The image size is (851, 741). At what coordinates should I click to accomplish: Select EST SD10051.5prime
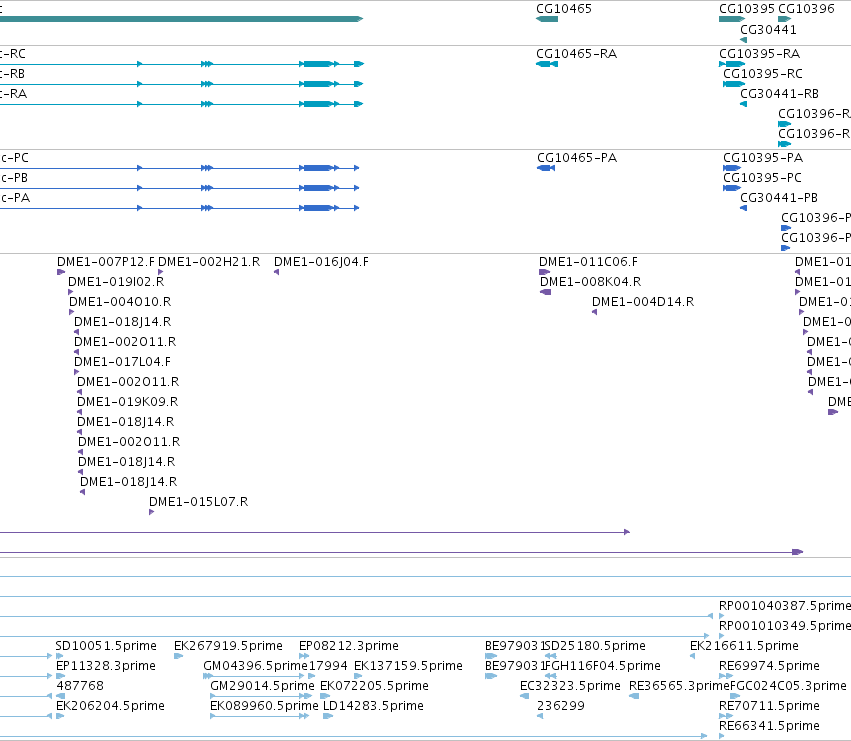(x=106, y=646)
